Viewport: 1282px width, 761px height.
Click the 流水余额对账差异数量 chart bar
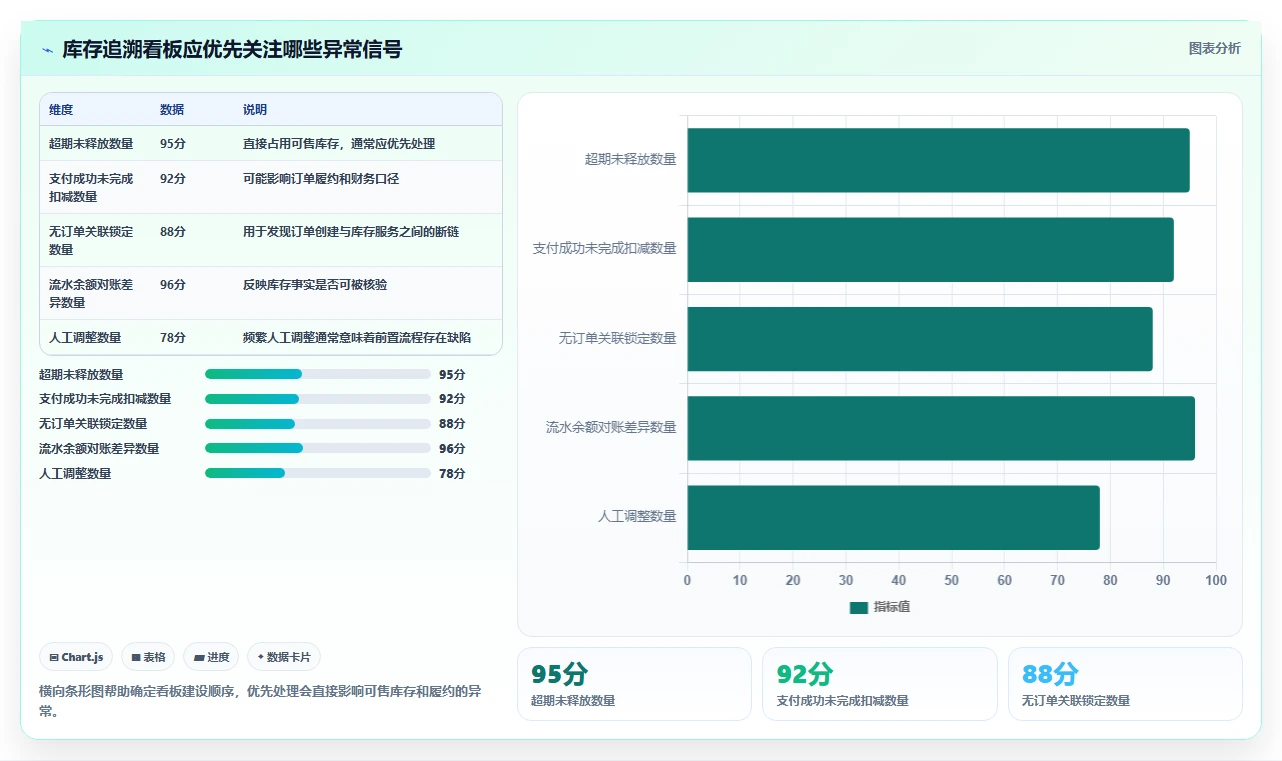pyautogui.click(x=941, y=428)
